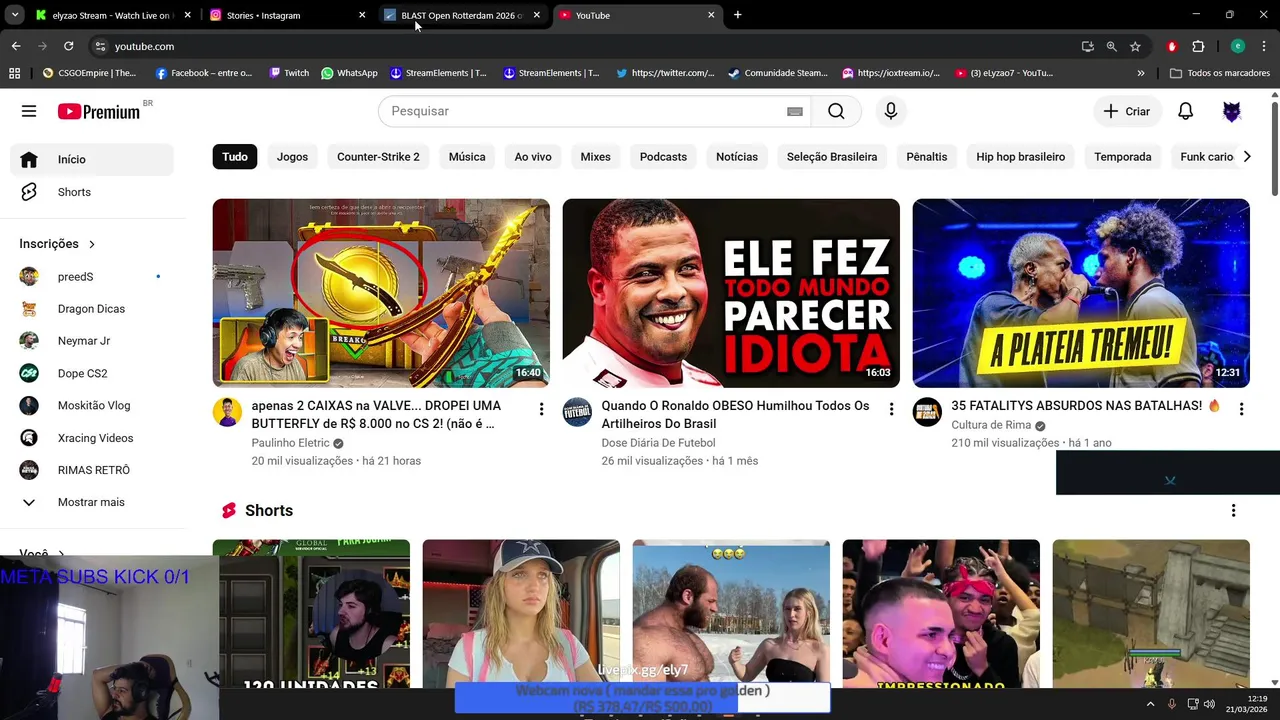This screenshot has height=720, width=1280.
Task: Open Dose Diária de Futebol channel avatar
Action: (x=577, y=412)
